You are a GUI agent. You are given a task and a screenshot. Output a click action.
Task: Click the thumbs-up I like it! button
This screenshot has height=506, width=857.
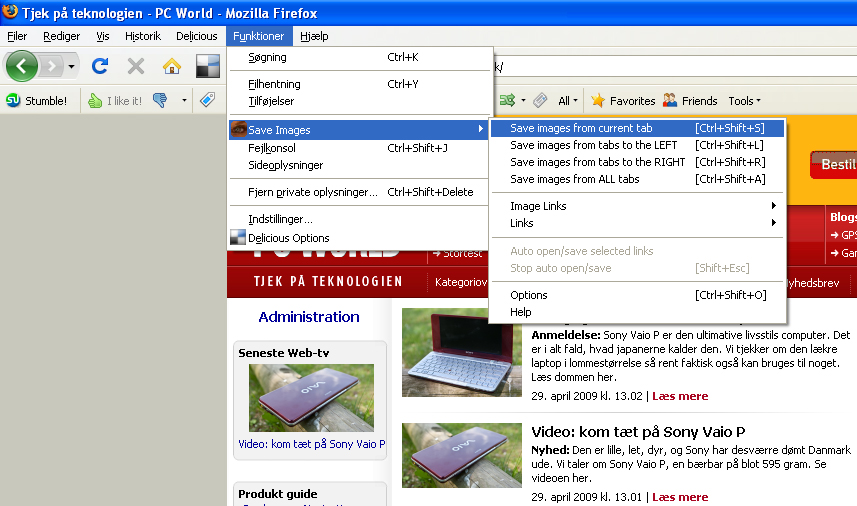click(114, 100)
